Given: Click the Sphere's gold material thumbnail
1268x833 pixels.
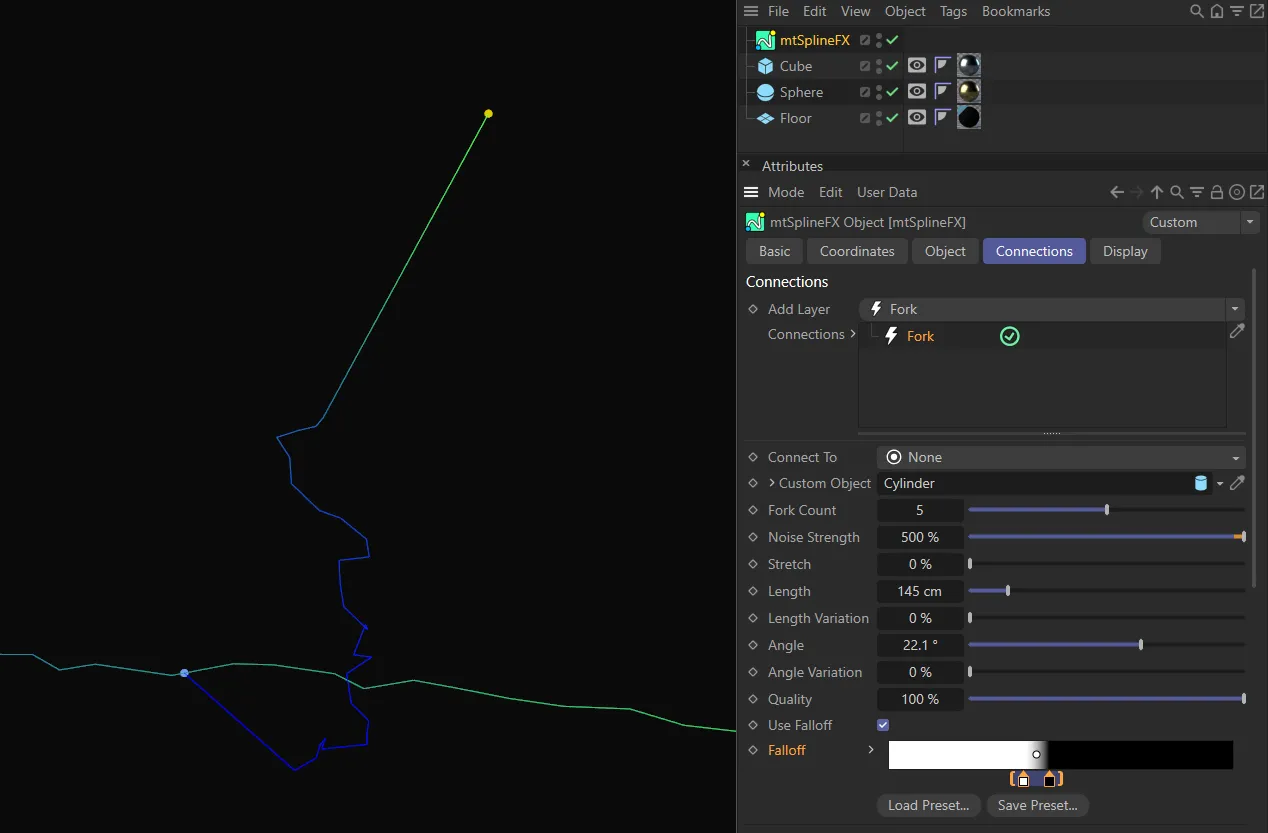Looking at the screenshot, I should [x=968, y=91].
